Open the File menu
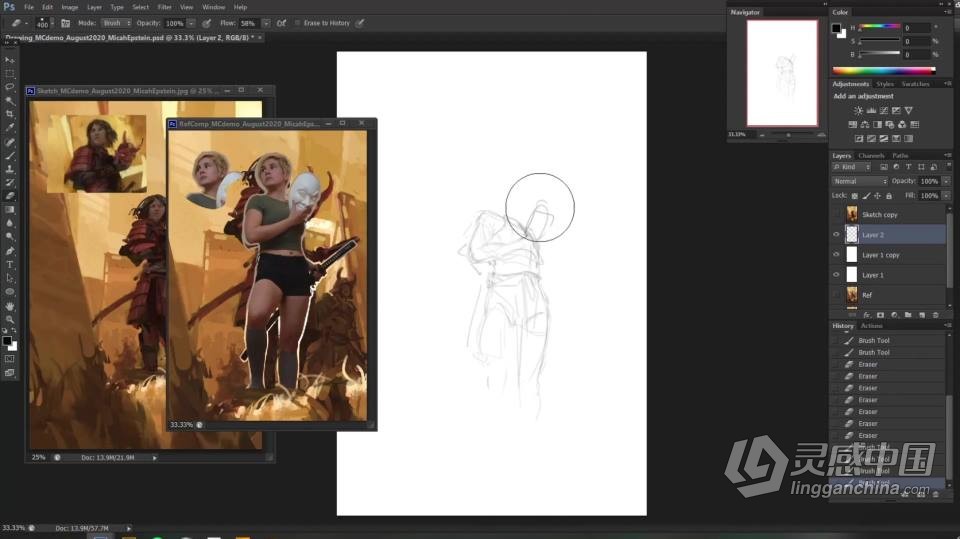960x539 pixels. 29,7
